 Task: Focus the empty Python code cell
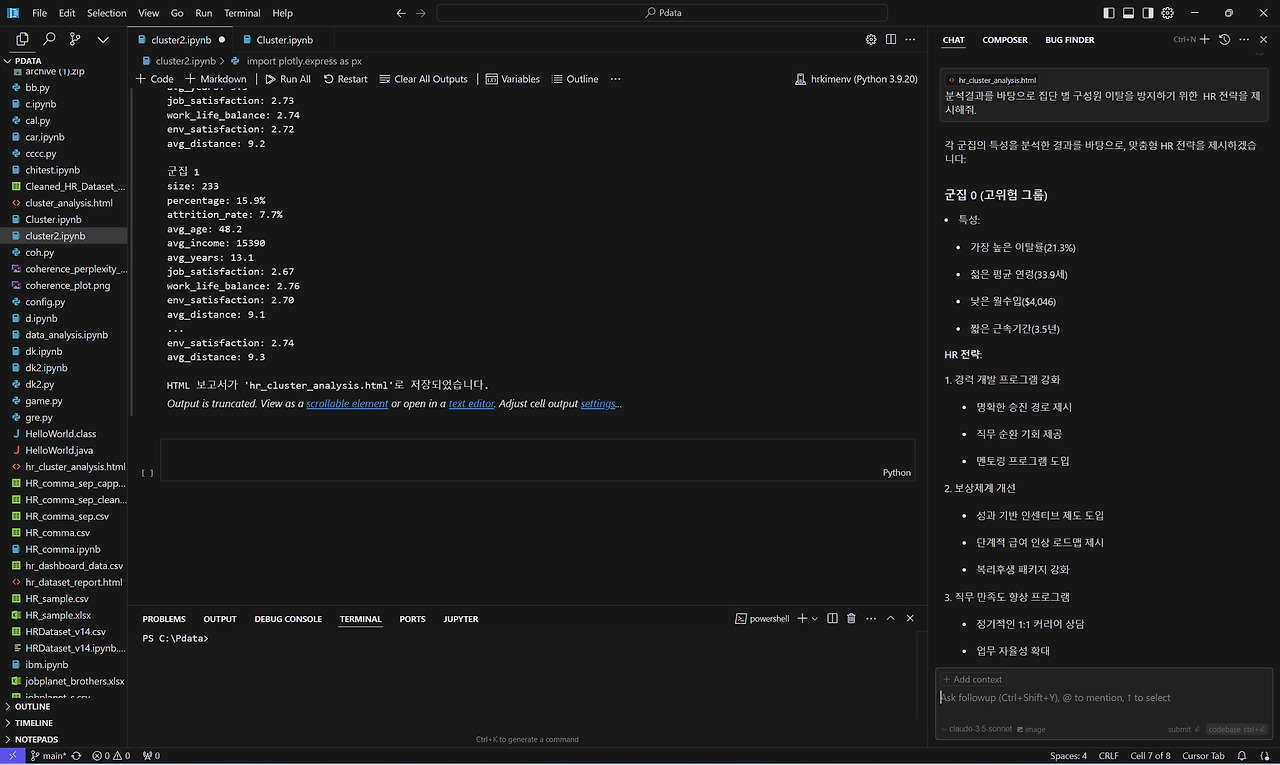[538, 460]
